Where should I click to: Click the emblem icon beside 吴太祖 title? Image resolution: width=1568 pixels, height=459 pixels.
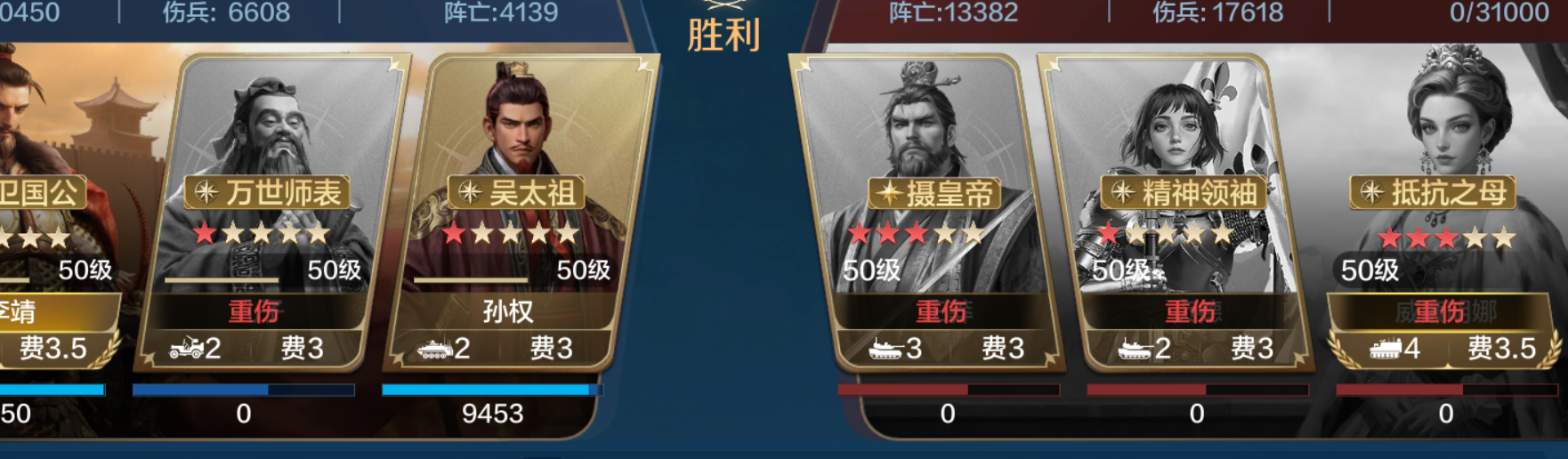[469, 192]
